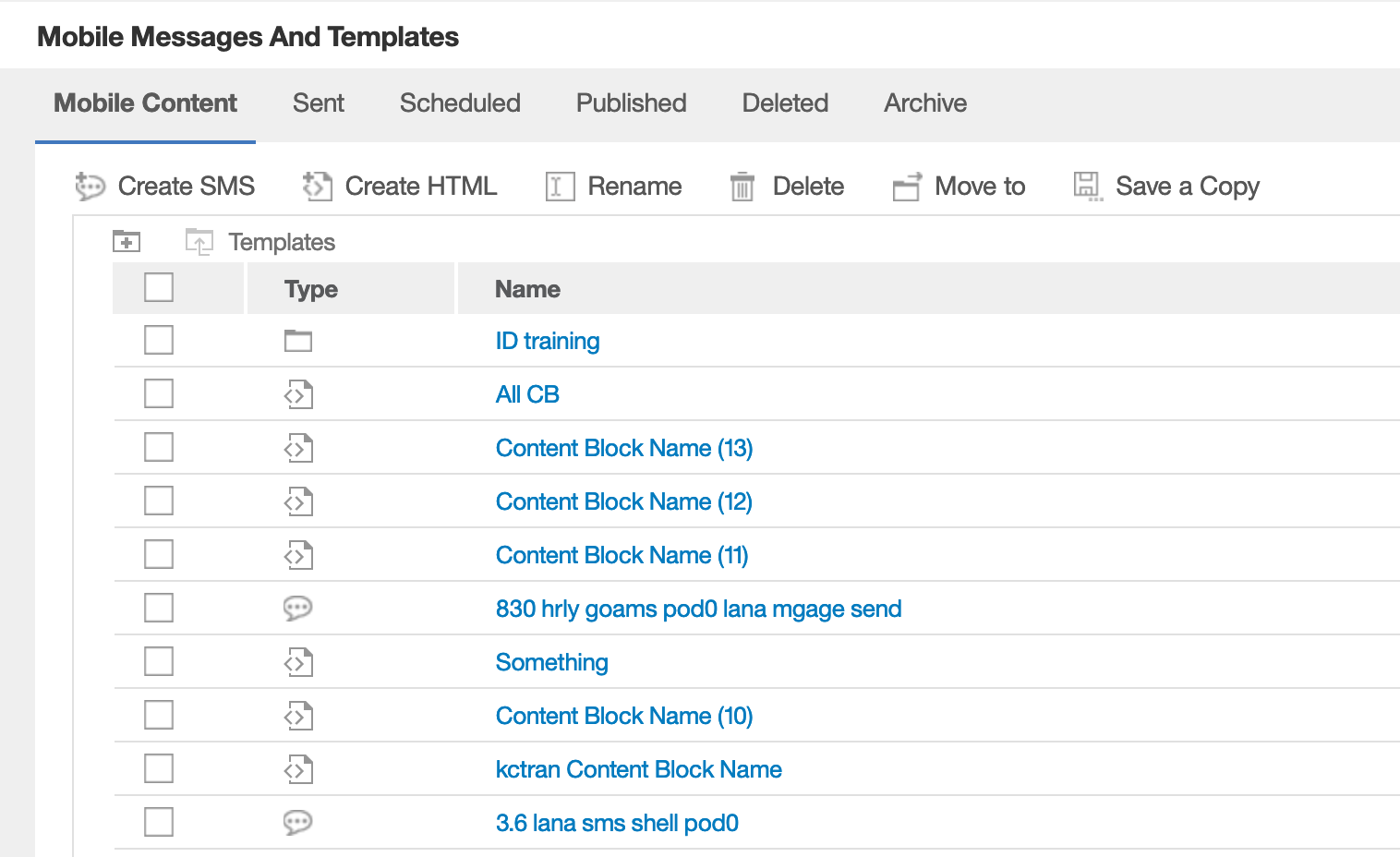Image resolution: width=1400 pixels, height=857 pixels.
Task: Open Content Block Name (11) link
Action: click(622, 555)
